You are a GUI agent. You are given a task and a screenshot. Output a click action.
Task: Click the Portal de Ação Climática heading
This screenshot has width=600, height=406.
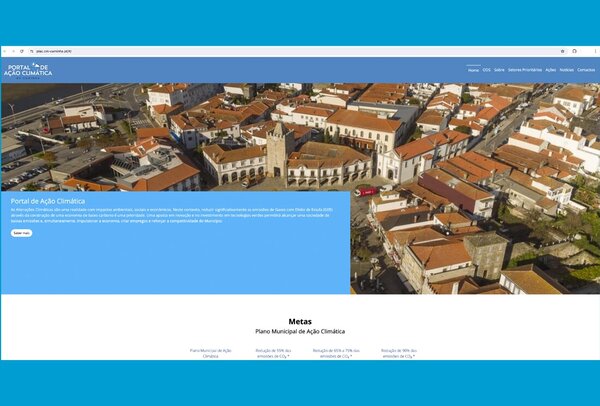pyautogui.click(x=48, y=201)
